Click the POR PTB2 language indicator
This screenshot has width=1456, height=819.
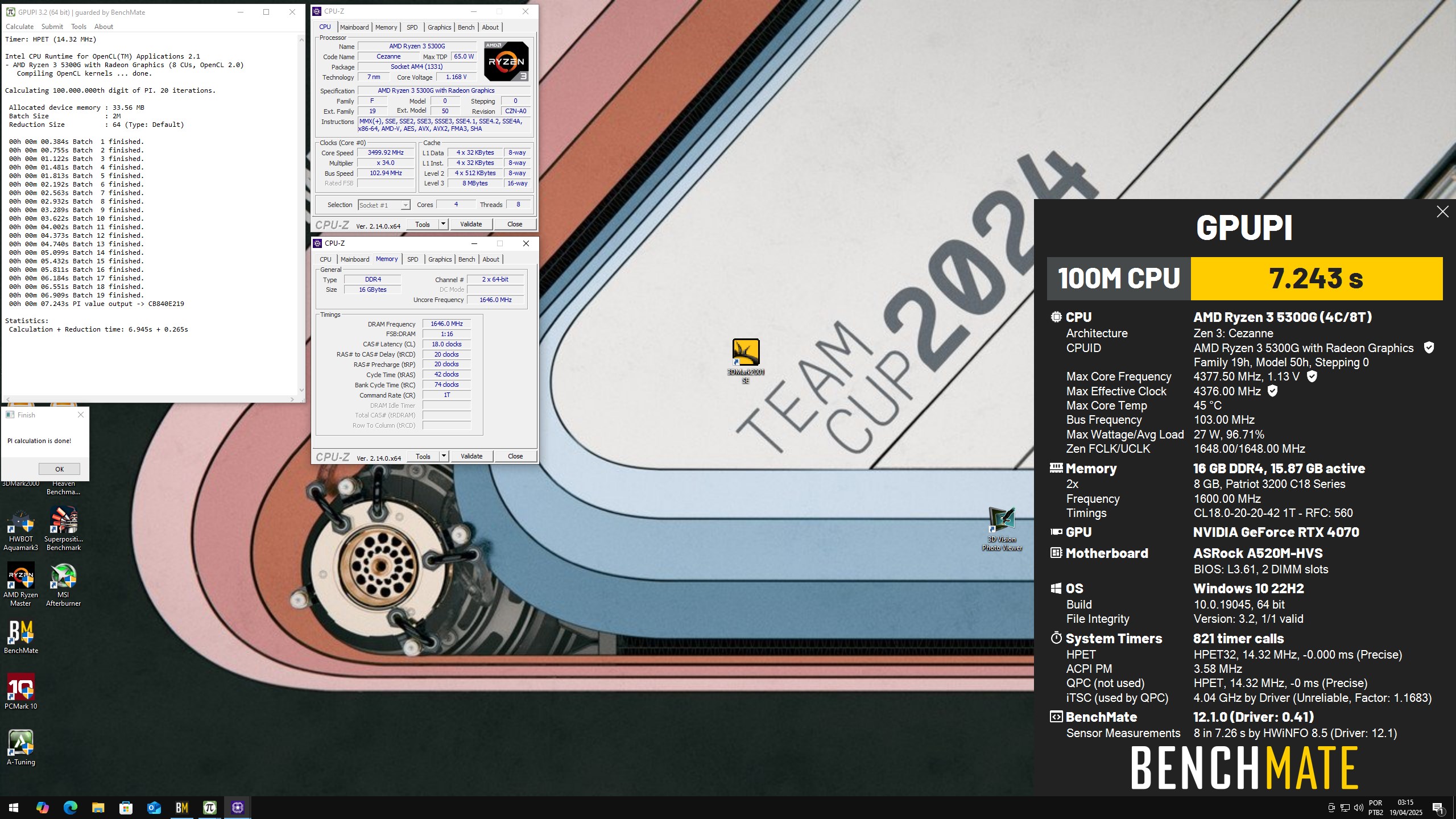(1375, 808)
